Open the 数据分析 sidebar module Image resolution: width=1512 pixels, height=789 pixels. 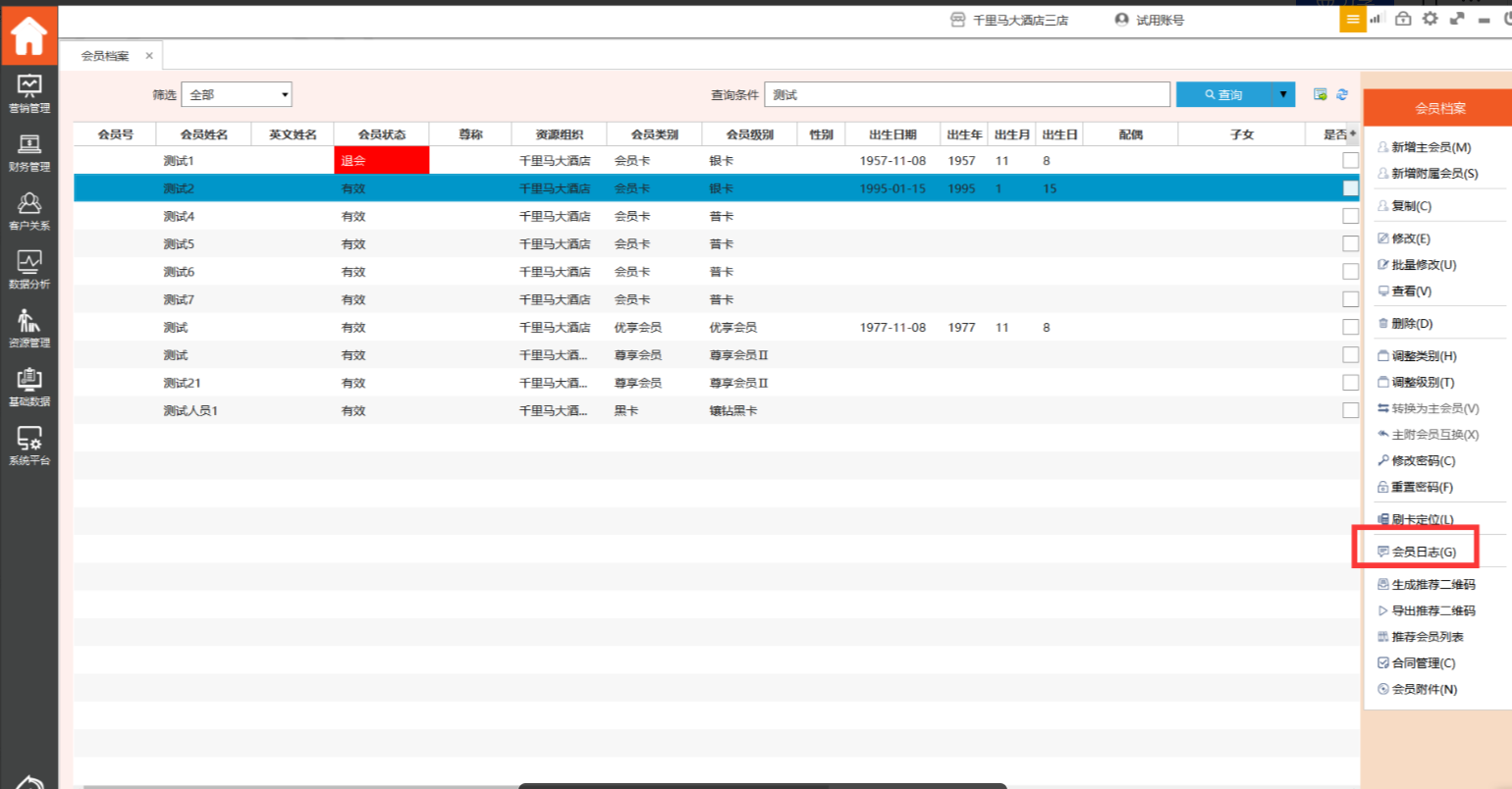point(28,270)
